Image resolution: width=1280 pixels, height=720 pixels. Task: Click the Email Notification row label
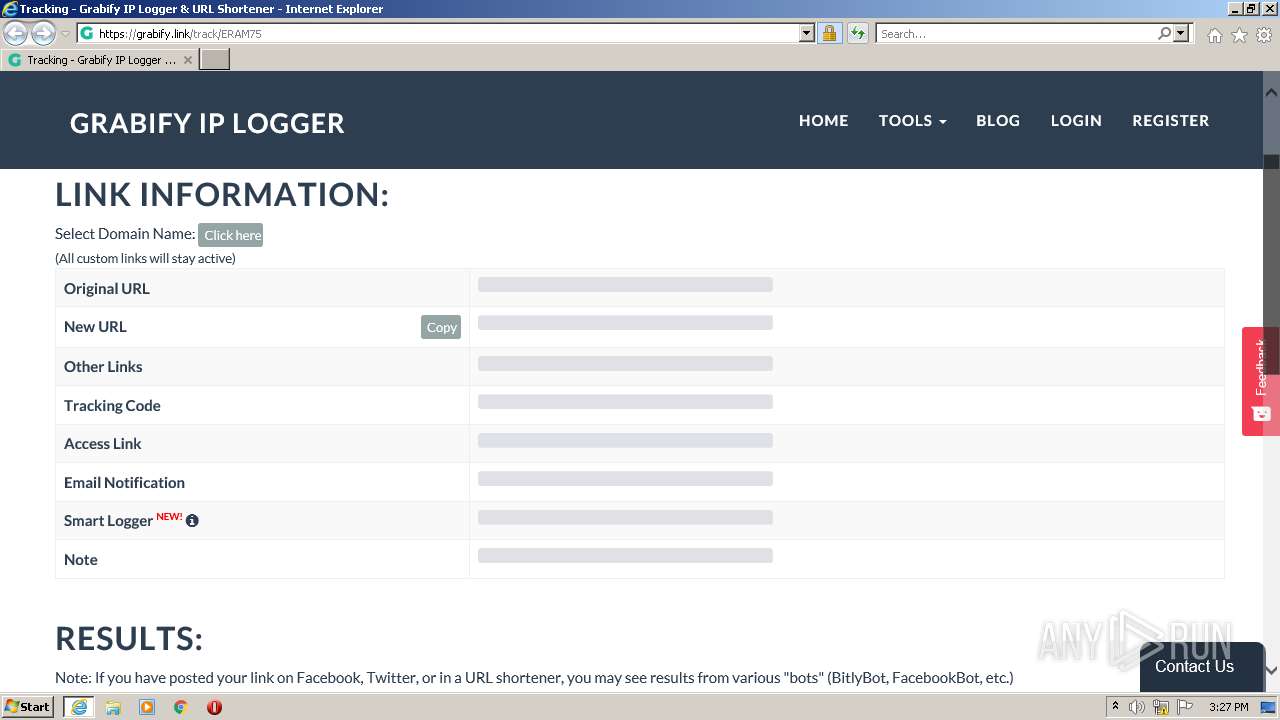pyautogui.click(x=124, y=482)
